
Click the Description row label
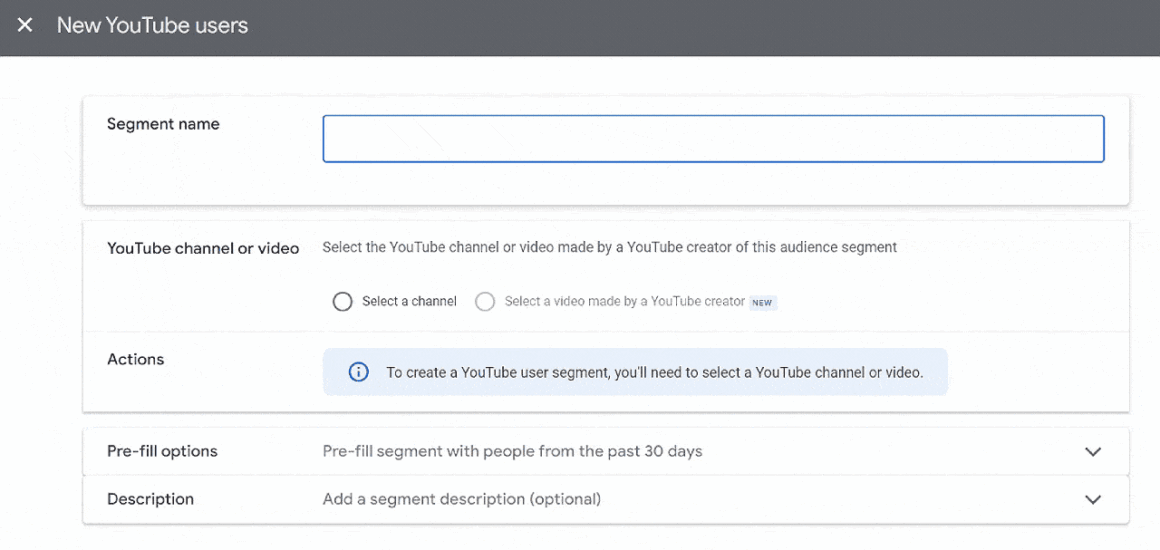pyautogui.click(x=150, y=499)
